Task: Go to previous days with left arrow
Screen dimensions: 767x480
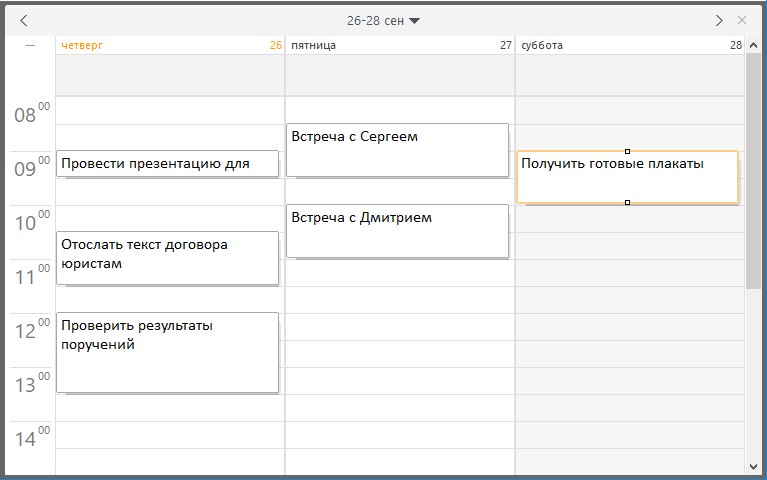Action: 24,21
